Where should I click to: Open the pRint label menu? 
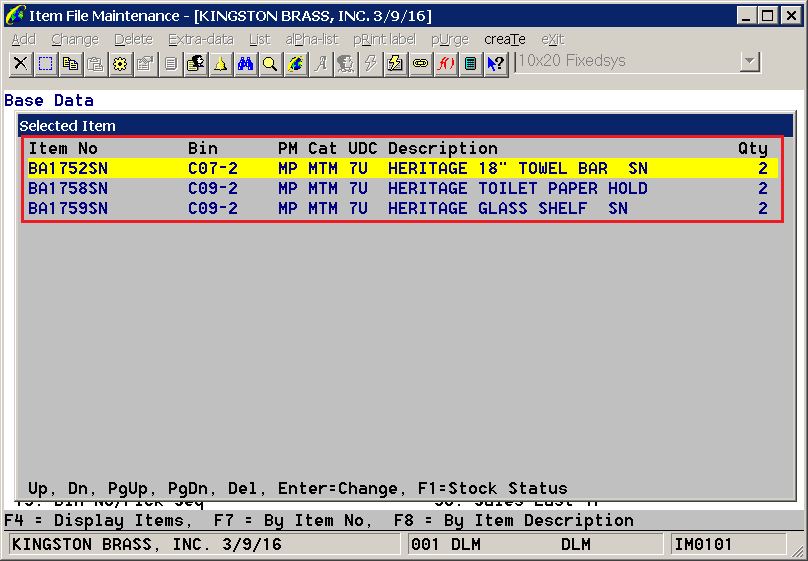point(384,40)
